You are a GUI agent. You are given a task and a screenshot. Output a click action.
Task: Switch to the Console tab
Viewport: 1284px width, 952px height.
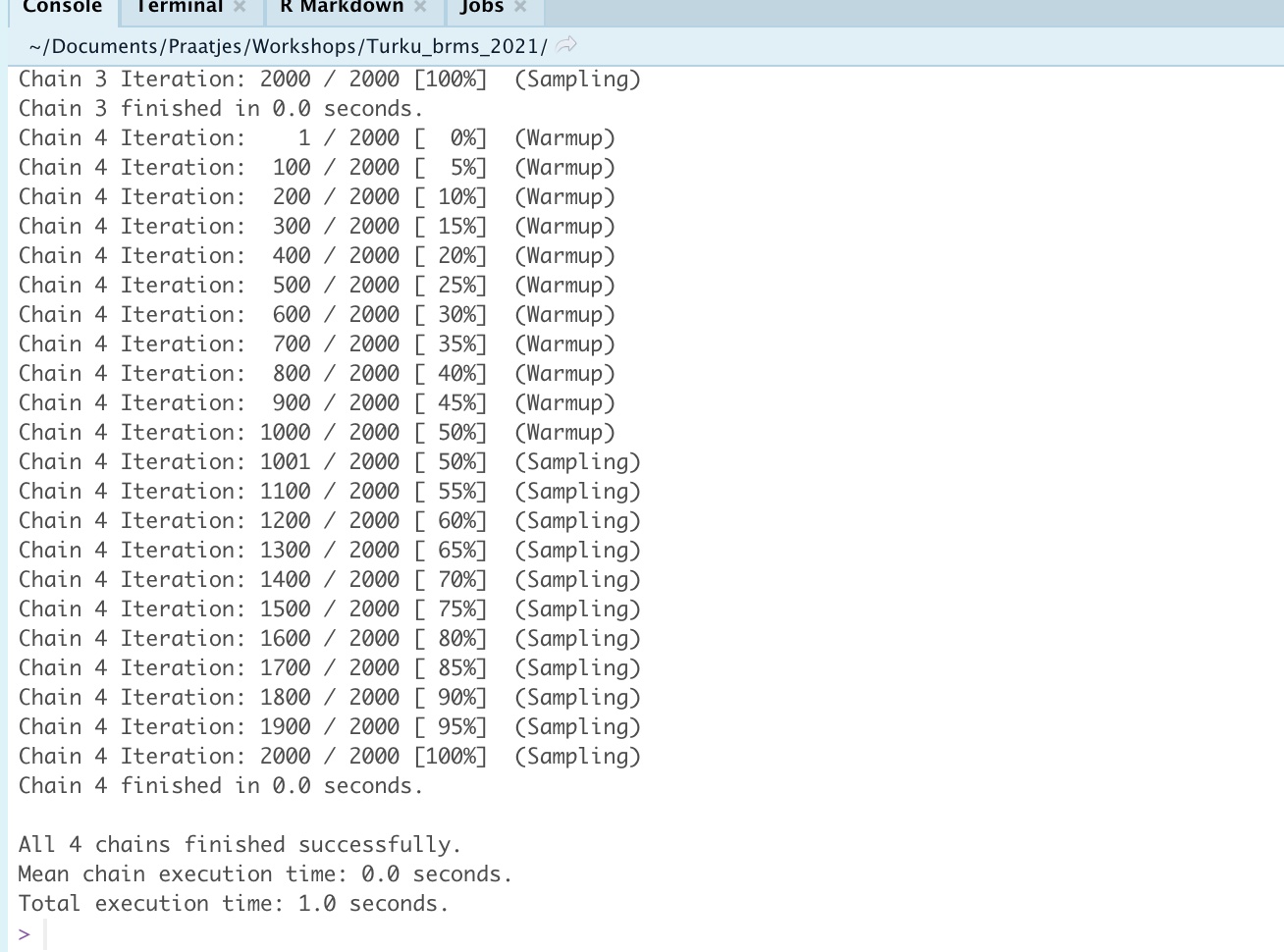62,8
